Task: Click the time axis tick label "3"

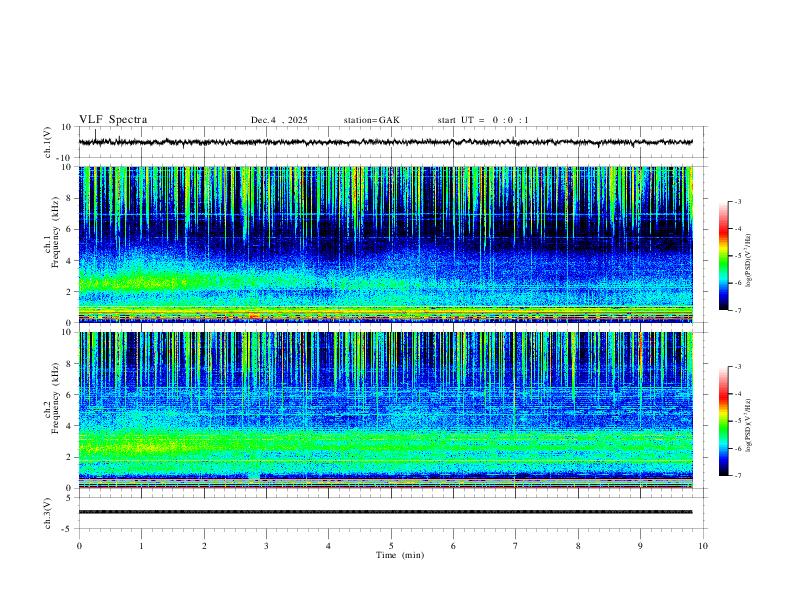Action: coord(266,546)
